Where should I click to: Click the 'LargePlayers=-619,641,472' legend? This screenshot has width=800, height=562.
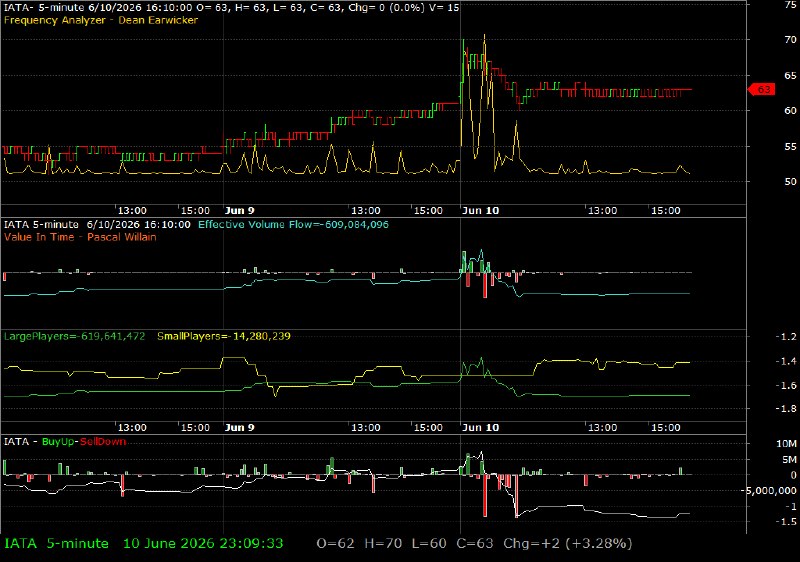[74, 336]
